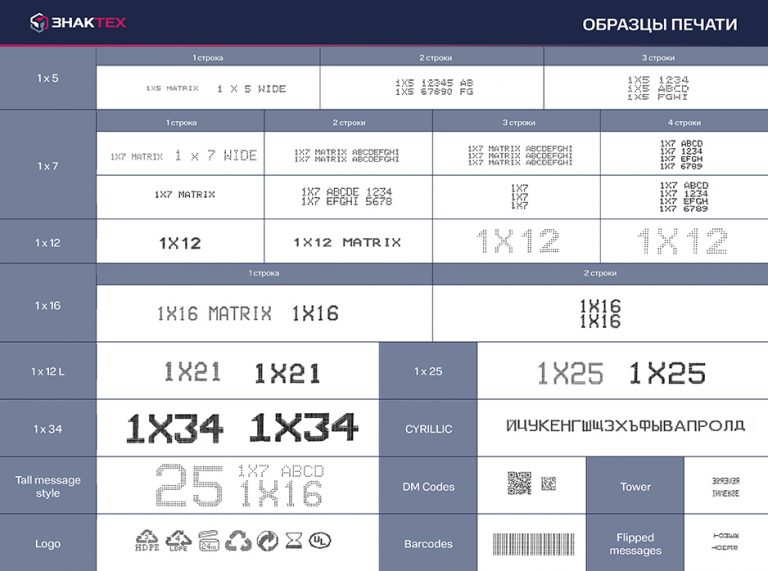Screen dimensions: 768x571
Task: Click the '1X7 ABCDE 1234' sample cell
Action: click(347, 196)
